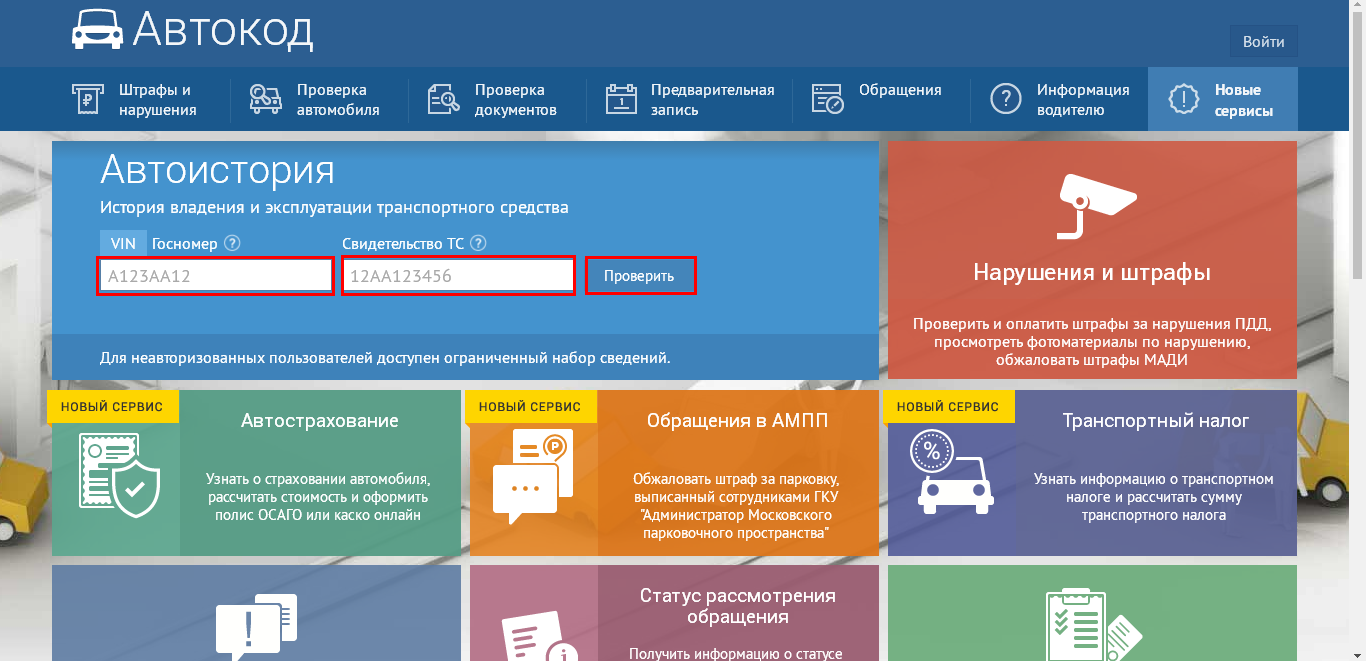Click the Проверить button
This screenshot has height=661, width=1366.
point(640,276)
